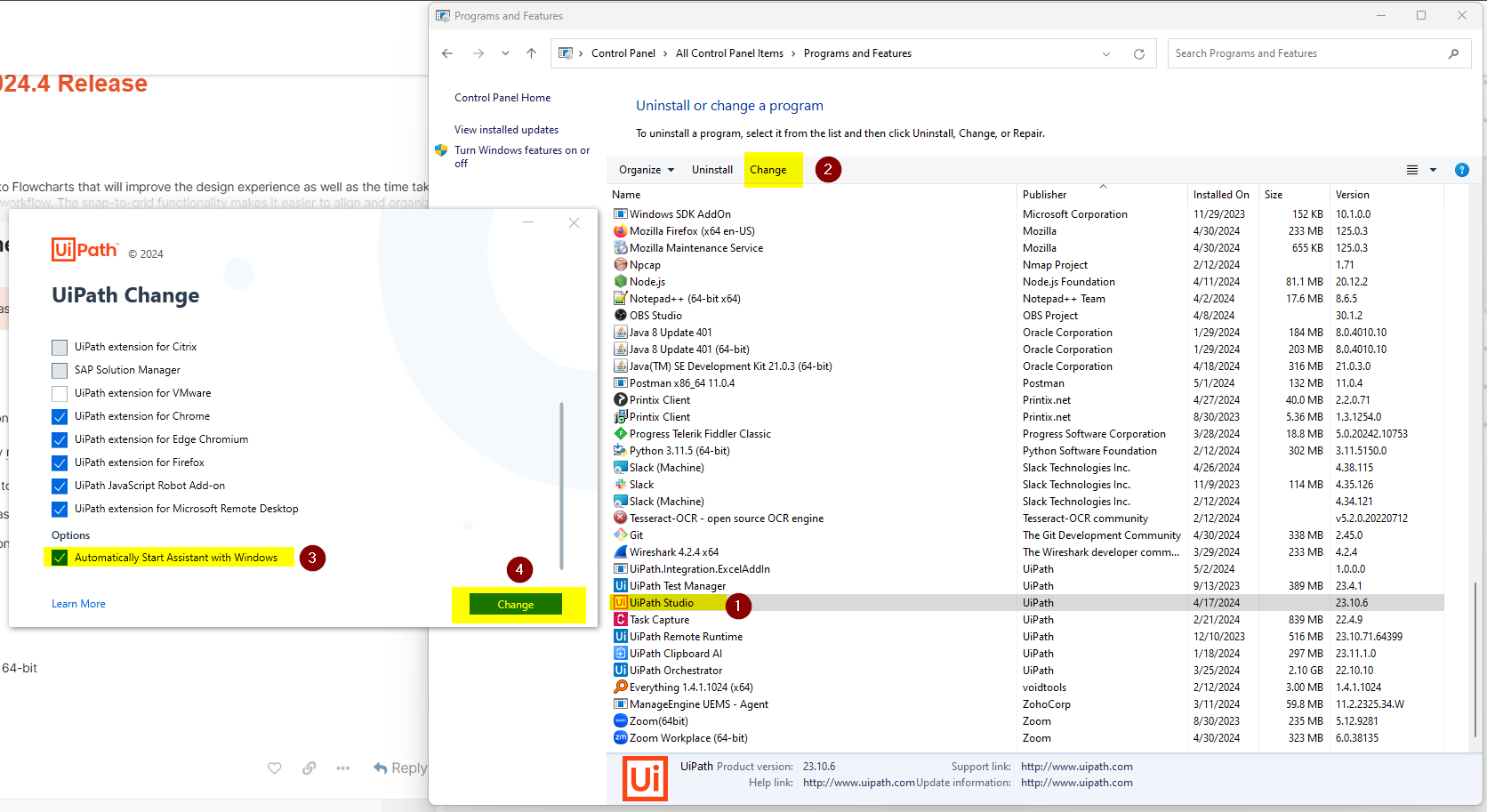Screen dimensions: 1487x812
Task: Enable UiPath extension for VMware
Action: 60,393
